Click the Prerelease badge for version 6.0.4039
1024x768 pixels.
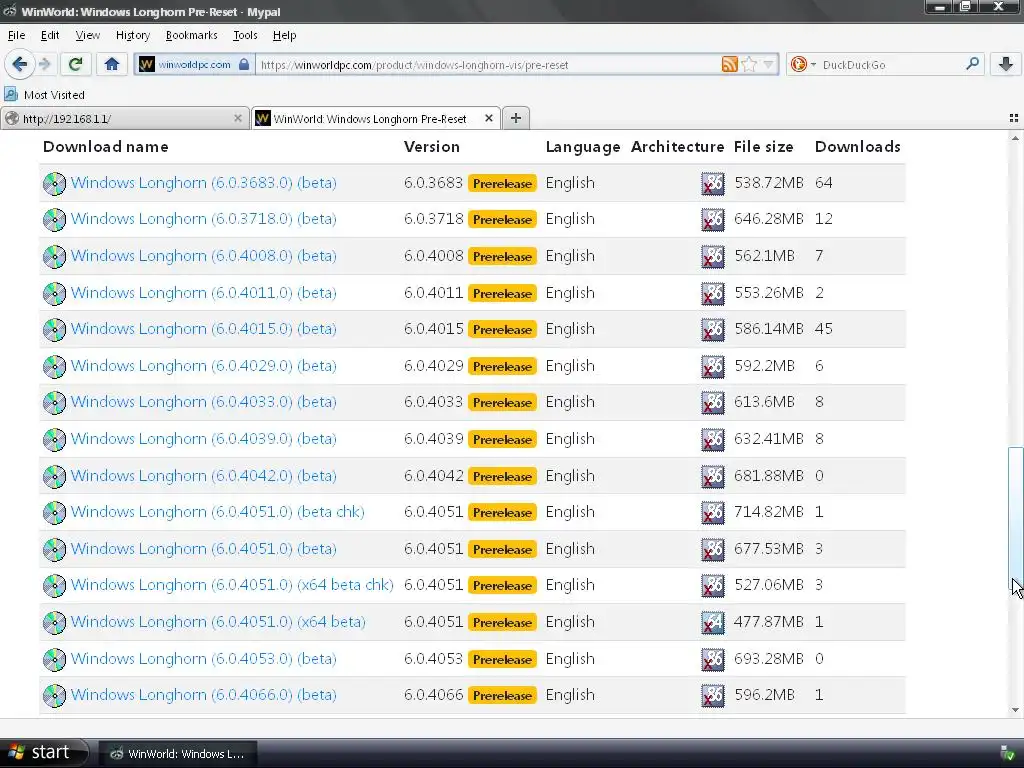click(502, 440)
